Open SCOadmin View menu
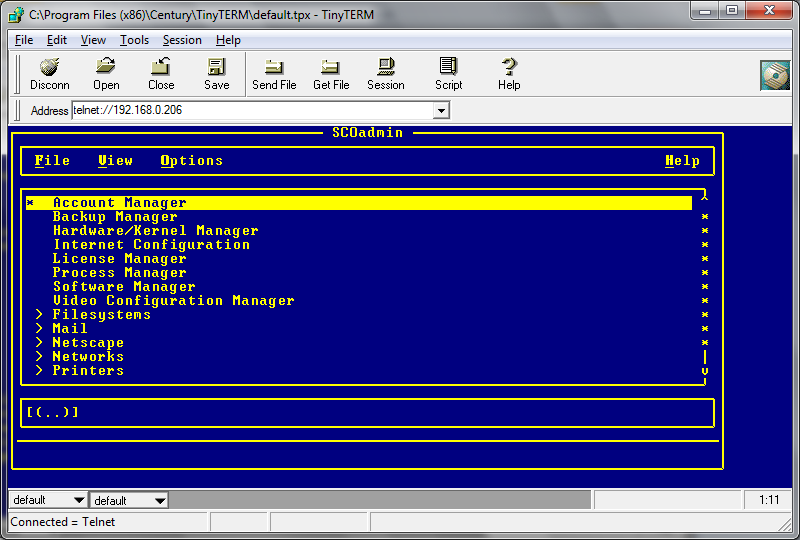The image size is (800, 540). coord(115,161)
